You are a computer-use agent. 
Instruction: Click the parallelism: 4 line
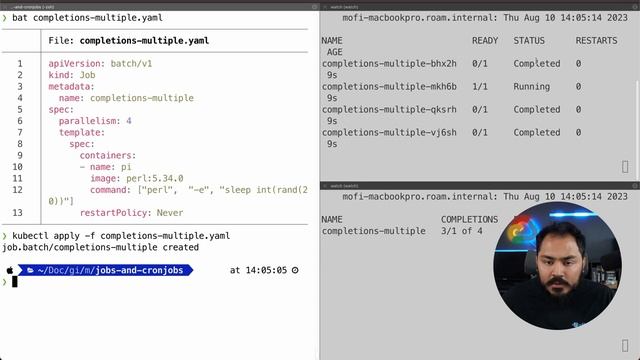[95, 121]
